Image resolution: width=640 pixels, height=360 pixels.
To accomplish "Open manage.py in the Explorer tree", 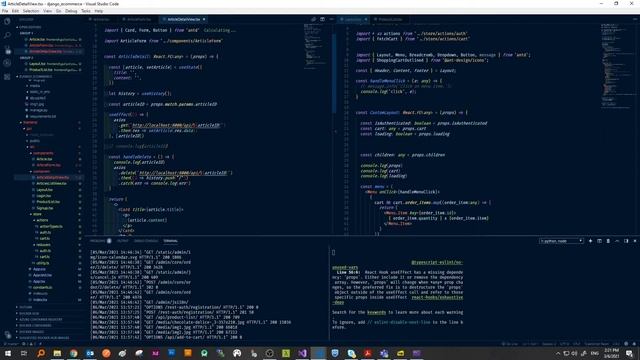I will tap(39, 110).
